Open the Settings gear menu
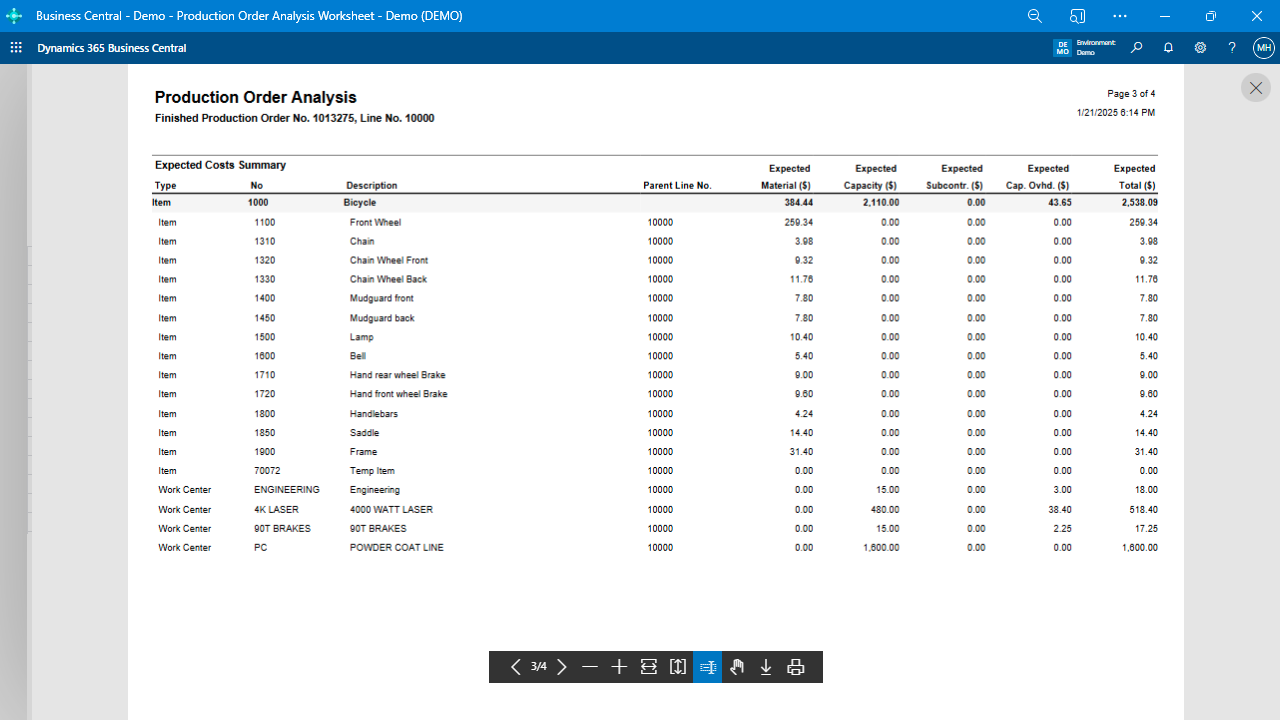Image resolution: width=1280 pixels, height=720 pixels. point(1200,48)
